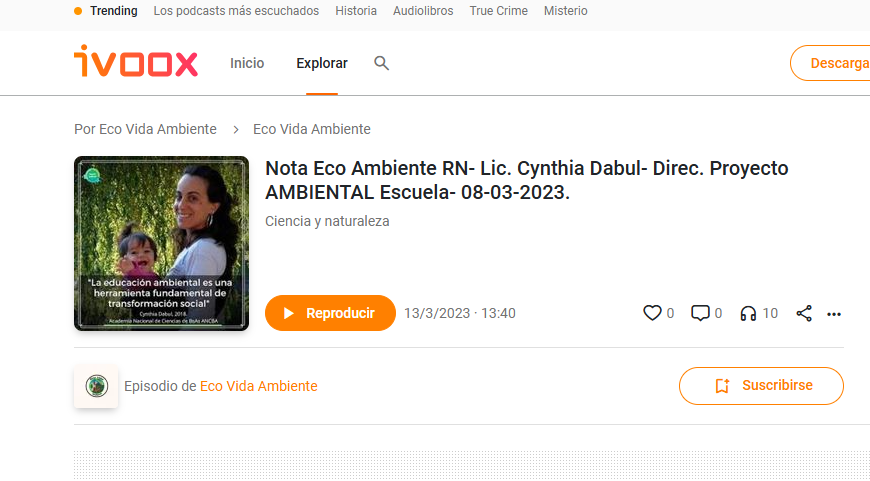Open the search magnifier icon

381,63
